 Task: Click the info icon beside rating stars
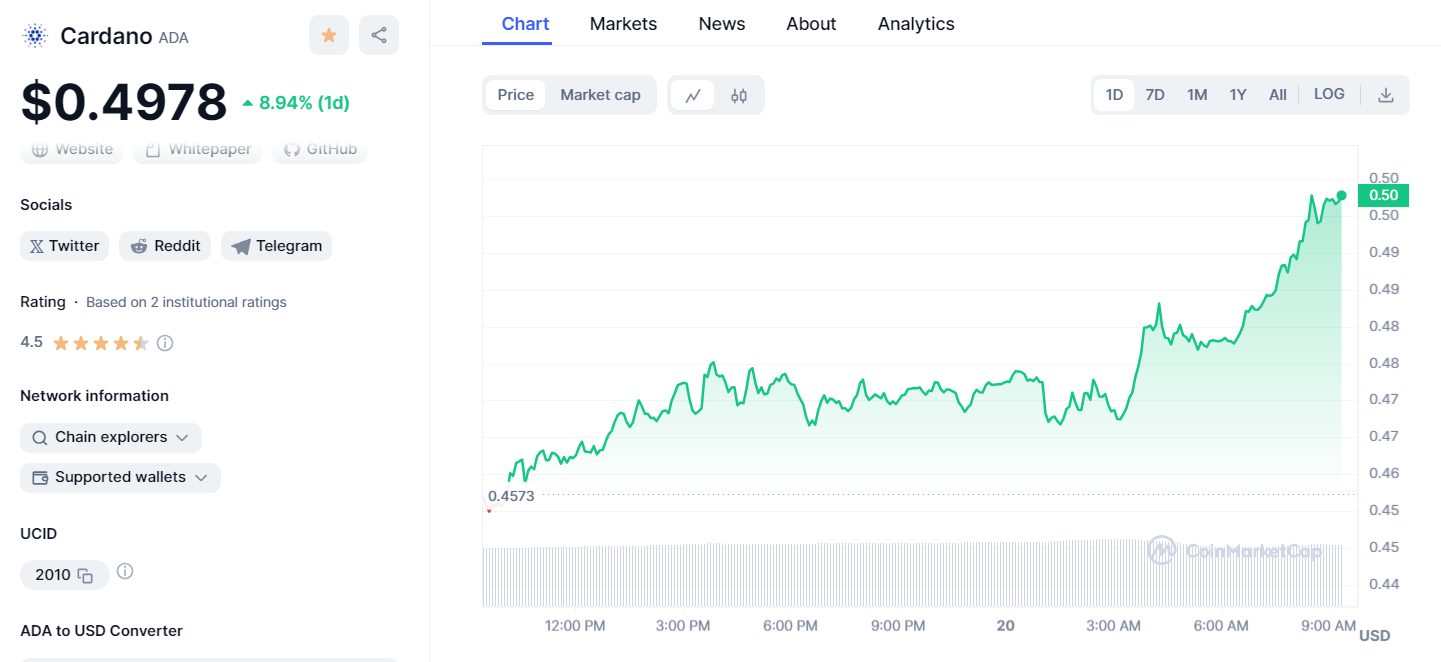coord(165,343)
